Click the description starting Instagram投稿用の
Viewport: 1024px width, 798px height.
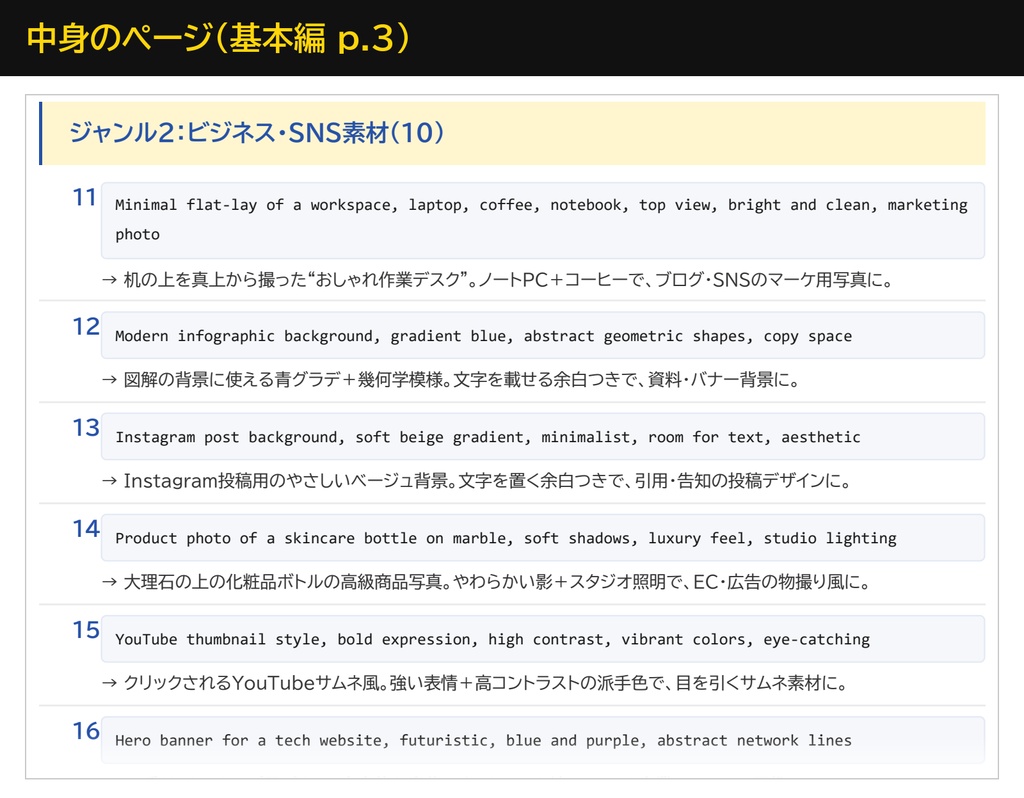coord(477,481)
